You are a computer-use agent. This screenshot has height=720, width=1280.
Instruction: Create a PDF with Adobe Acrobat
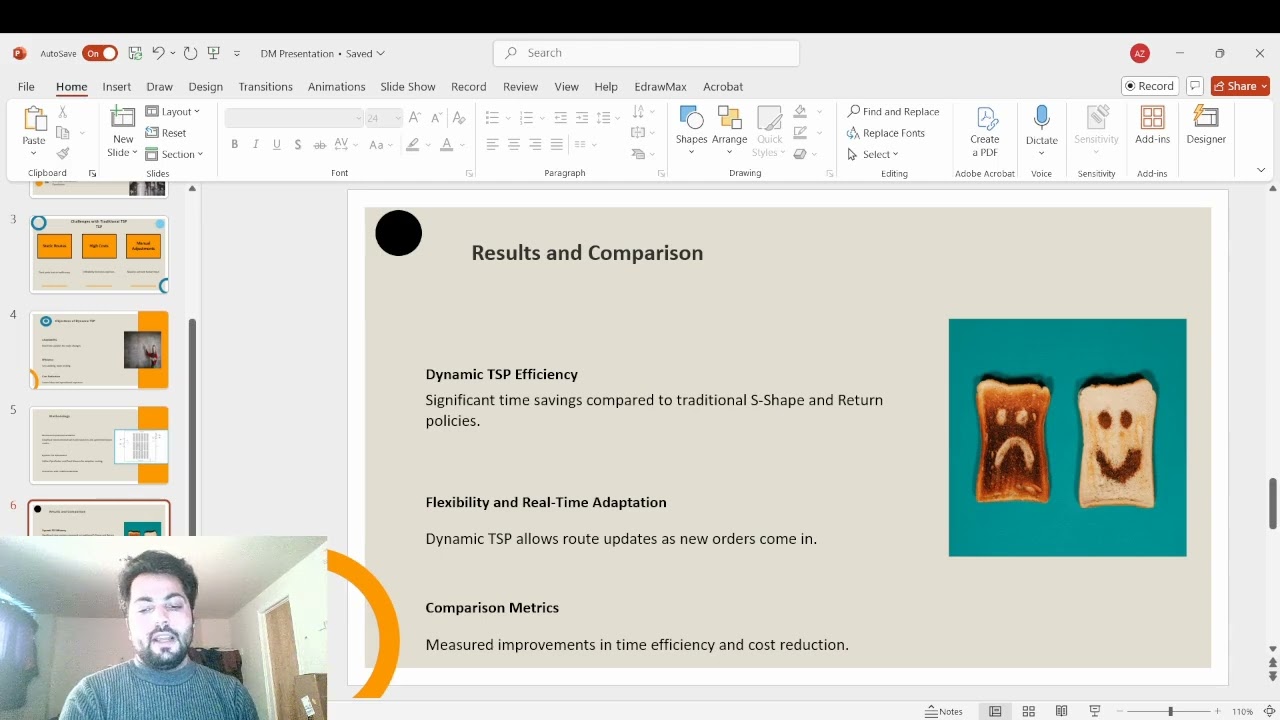[x=985, y=131]
